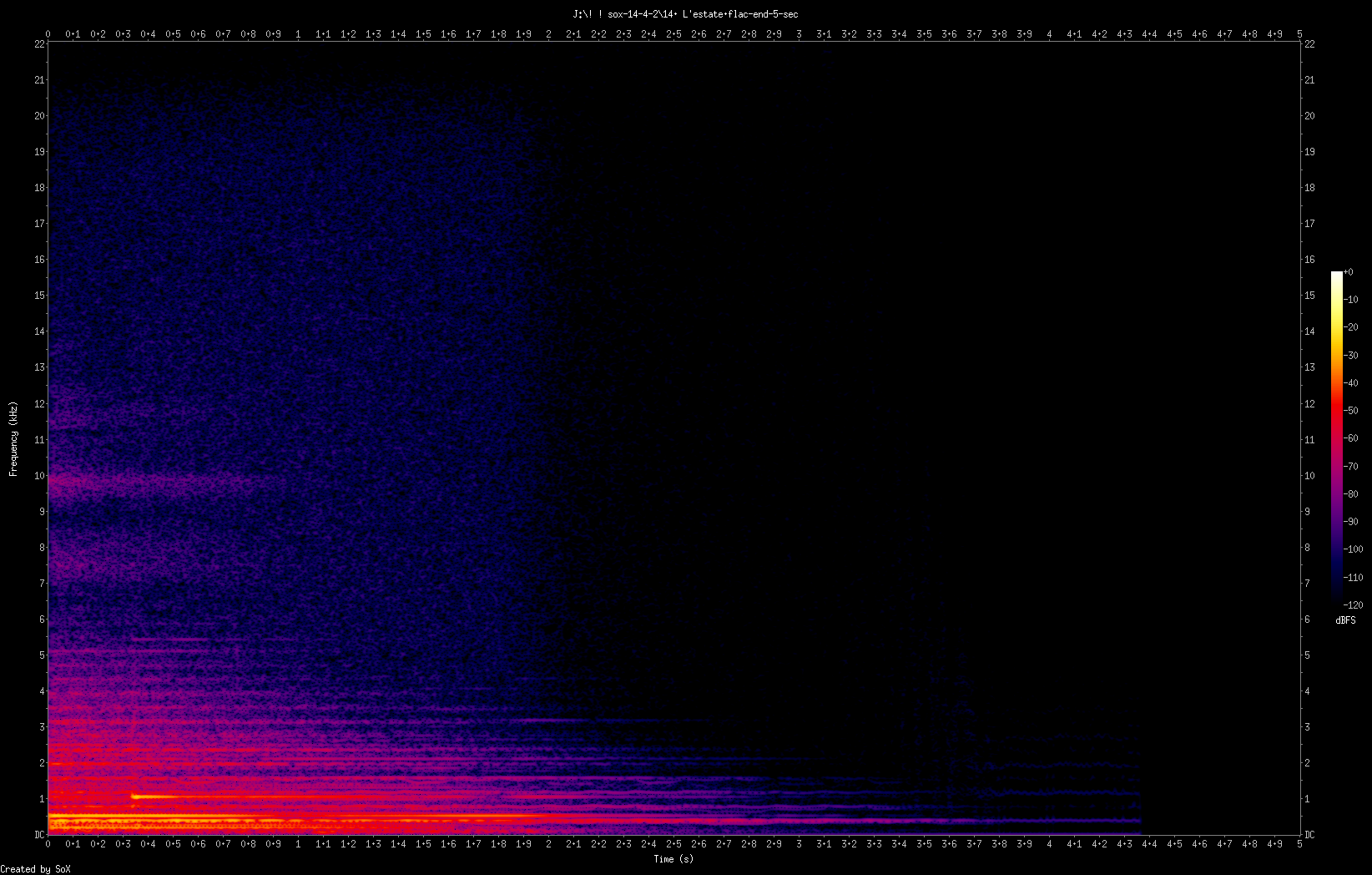The image size is (1372, 875).
Task: Click 'DC' on the left frequency axis
Action: click(x=39, y=835)
